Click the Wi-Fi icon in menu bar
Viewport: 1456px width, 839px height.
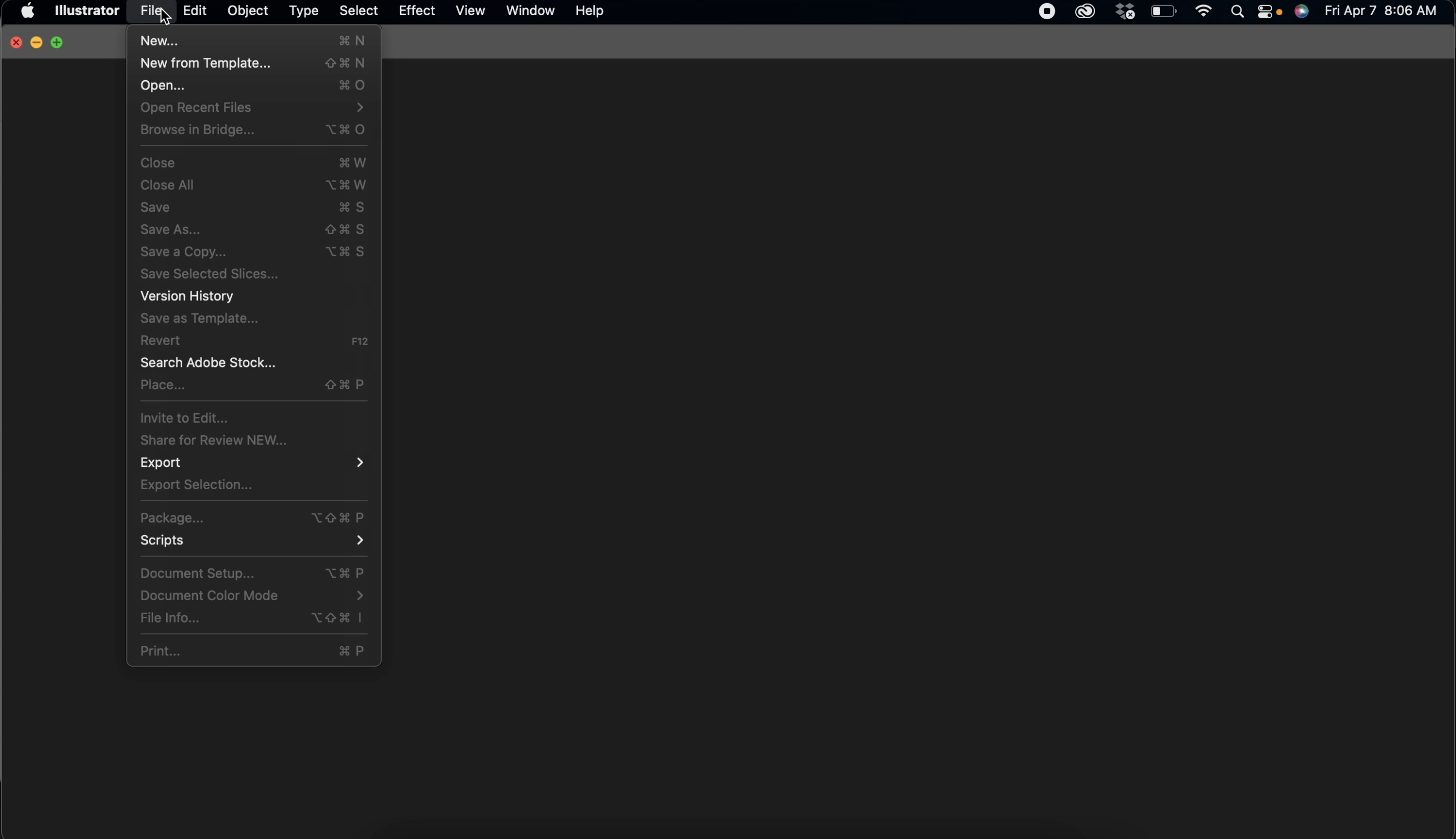click(x=1204, y=11)
